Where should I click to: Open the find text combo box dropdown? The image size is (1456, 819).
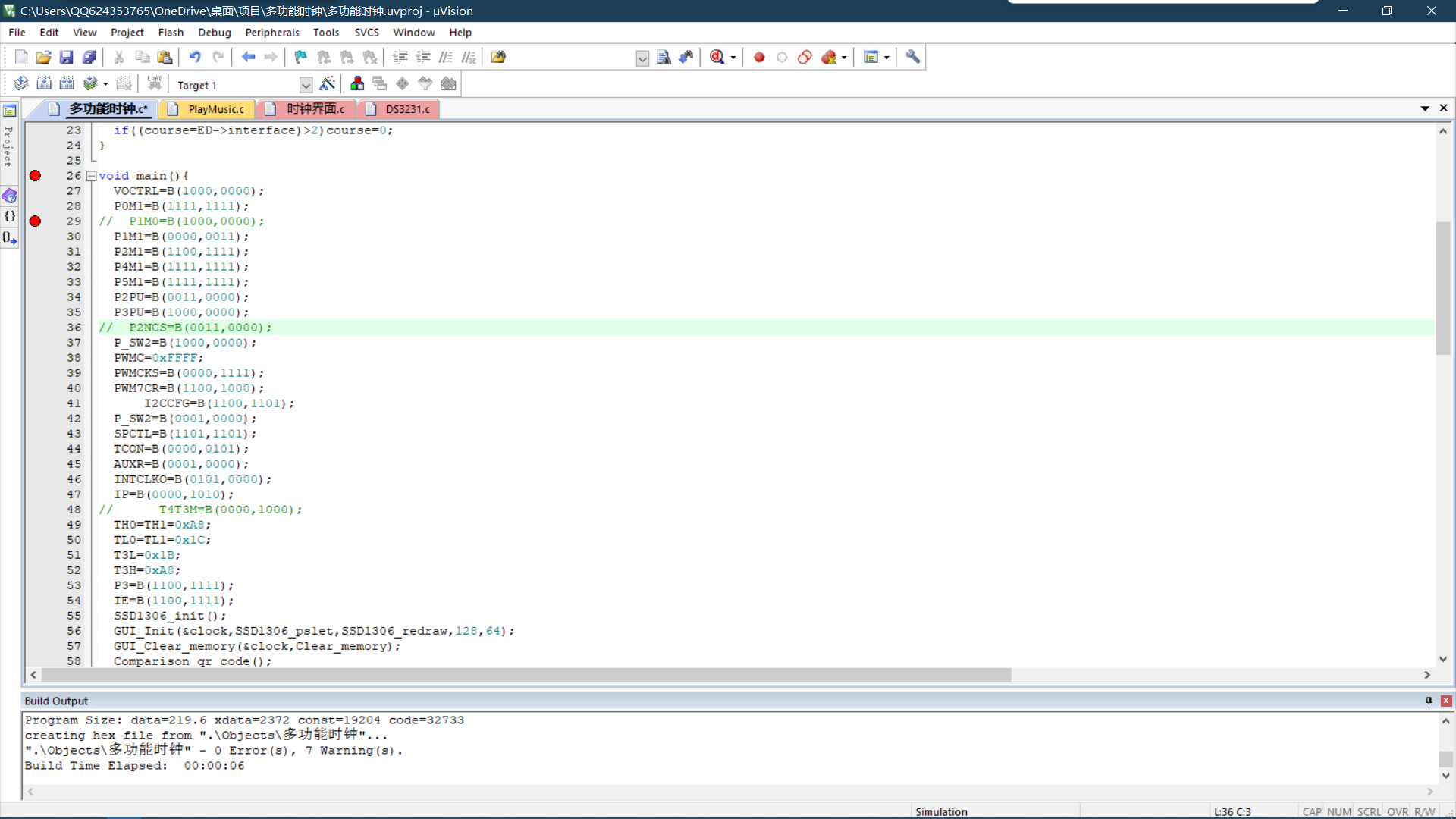click(x=642, y=58)
